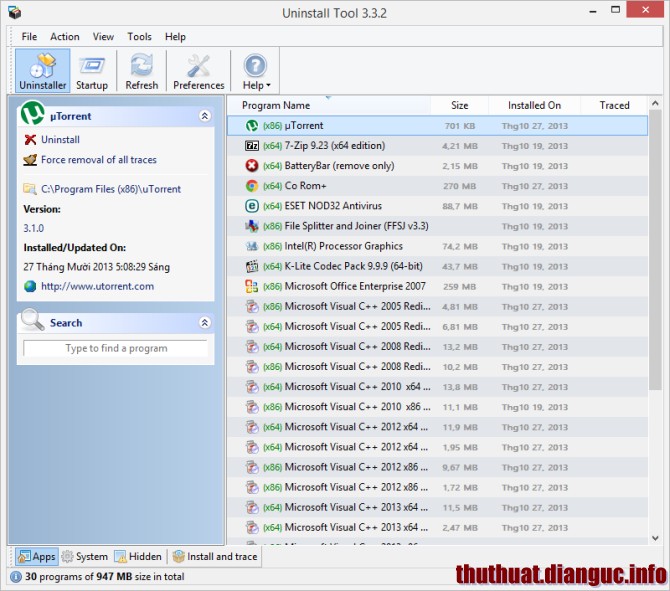Select the Microsoft Visual C++ 2010 x86 row
The width and height of the screenshot is (670, 591).
tap(437, 407)
